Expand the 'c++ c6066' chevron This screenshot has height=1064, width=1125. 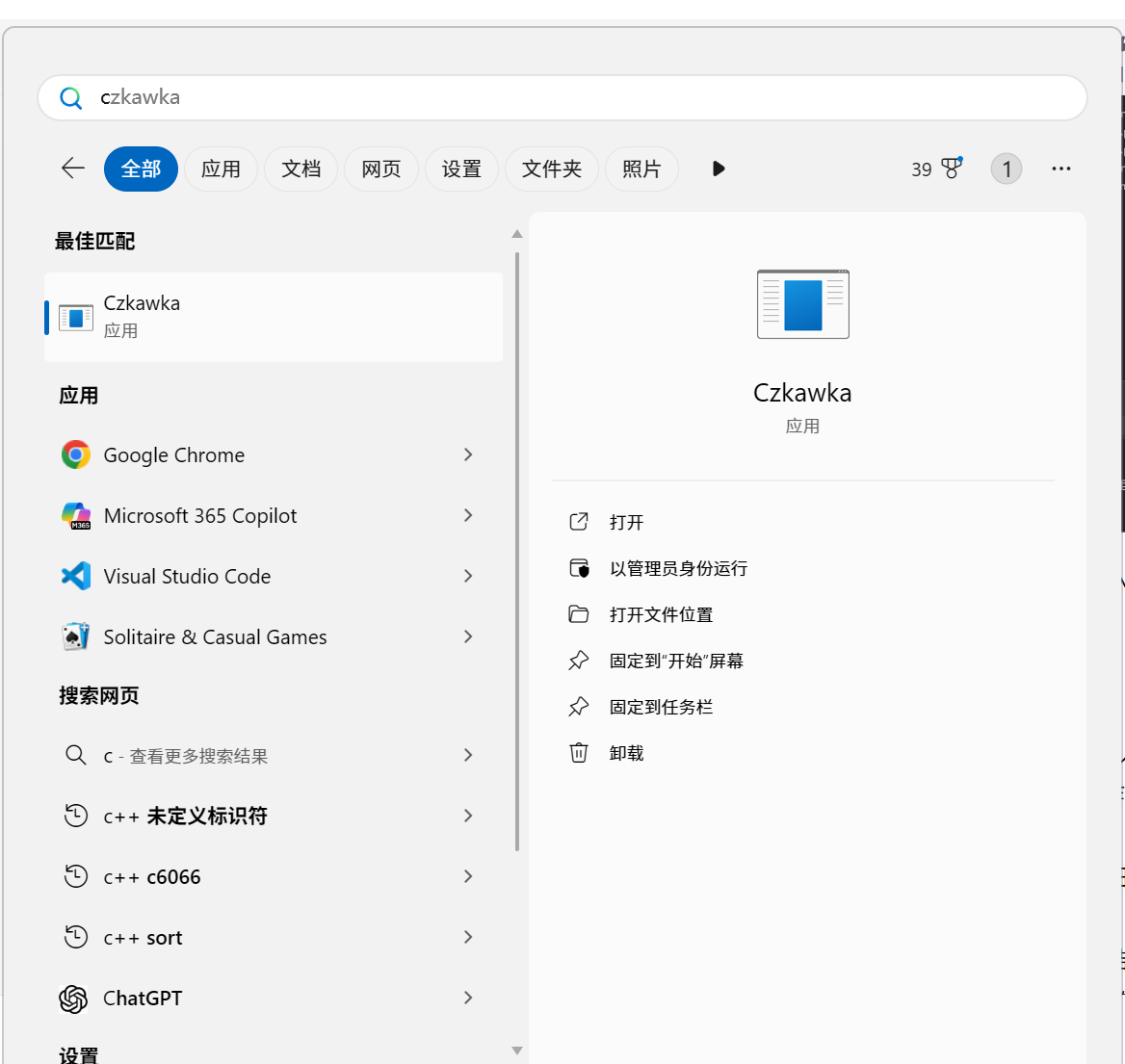pyautogui.click(x=468, y=877)
